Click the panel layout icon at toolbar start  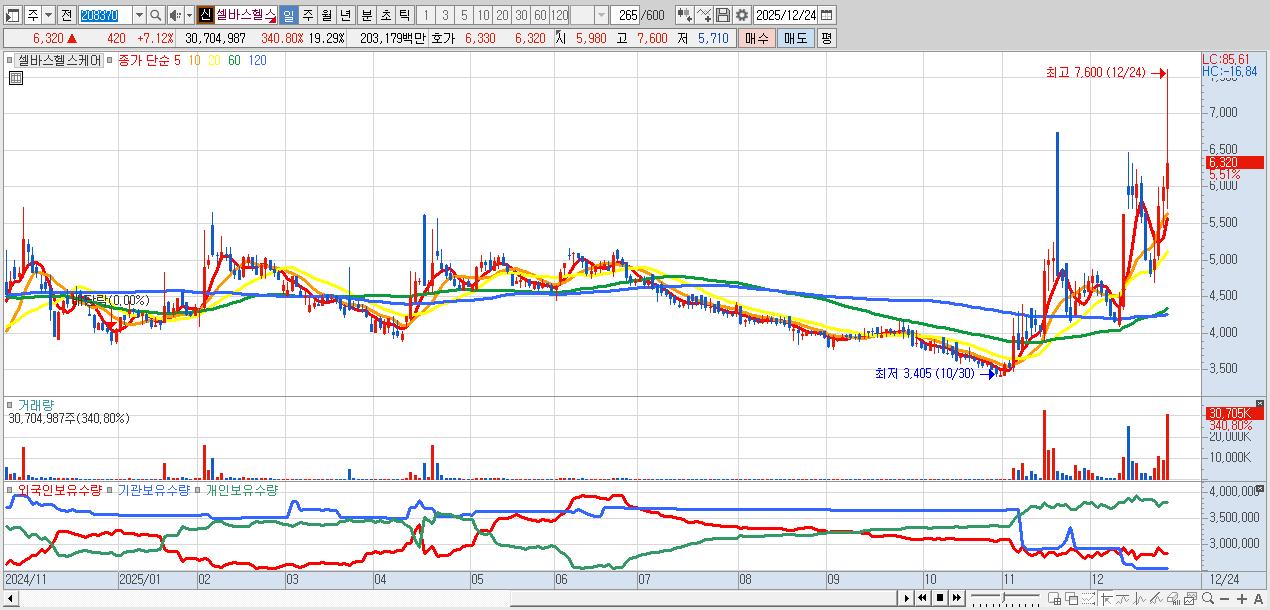point(13,15)
